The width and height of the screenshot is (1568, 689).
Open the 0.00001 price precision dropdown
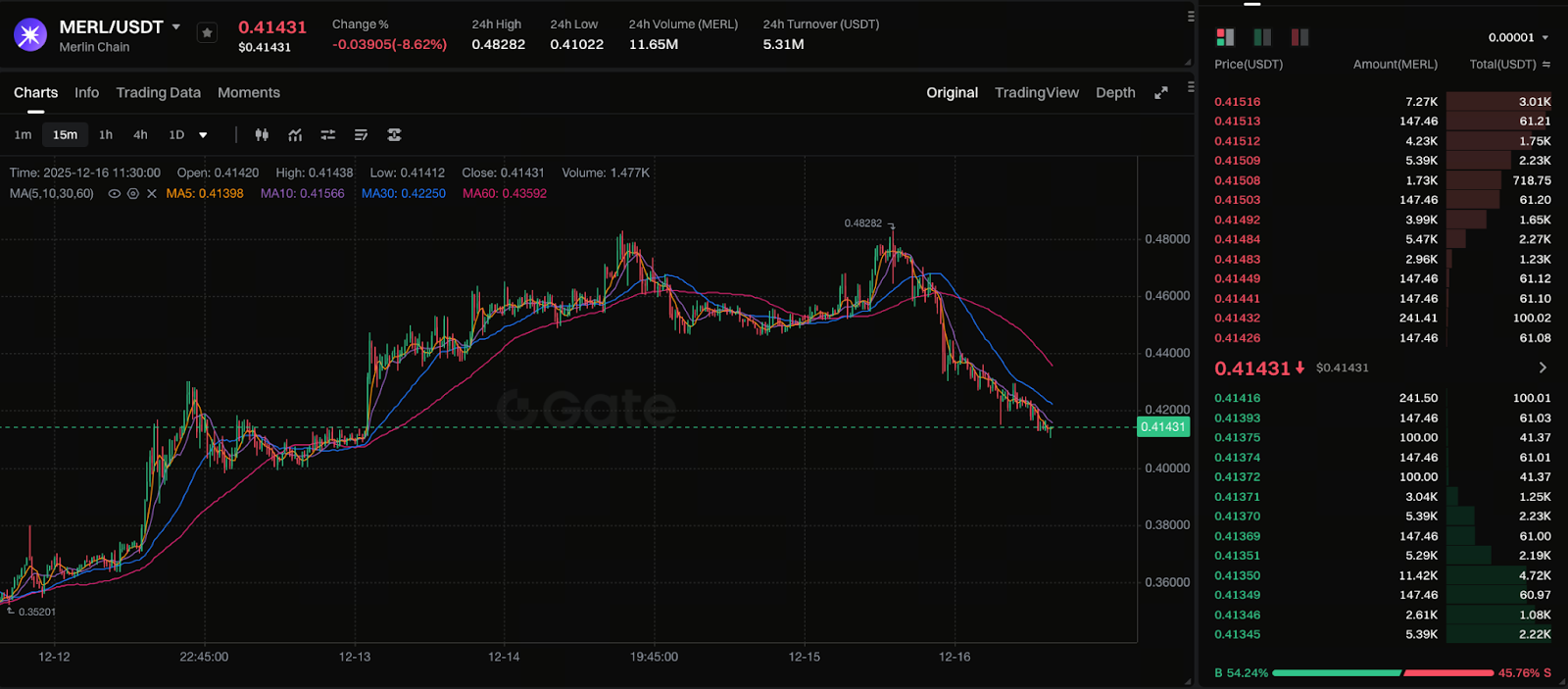click(x=1518, y=38)
